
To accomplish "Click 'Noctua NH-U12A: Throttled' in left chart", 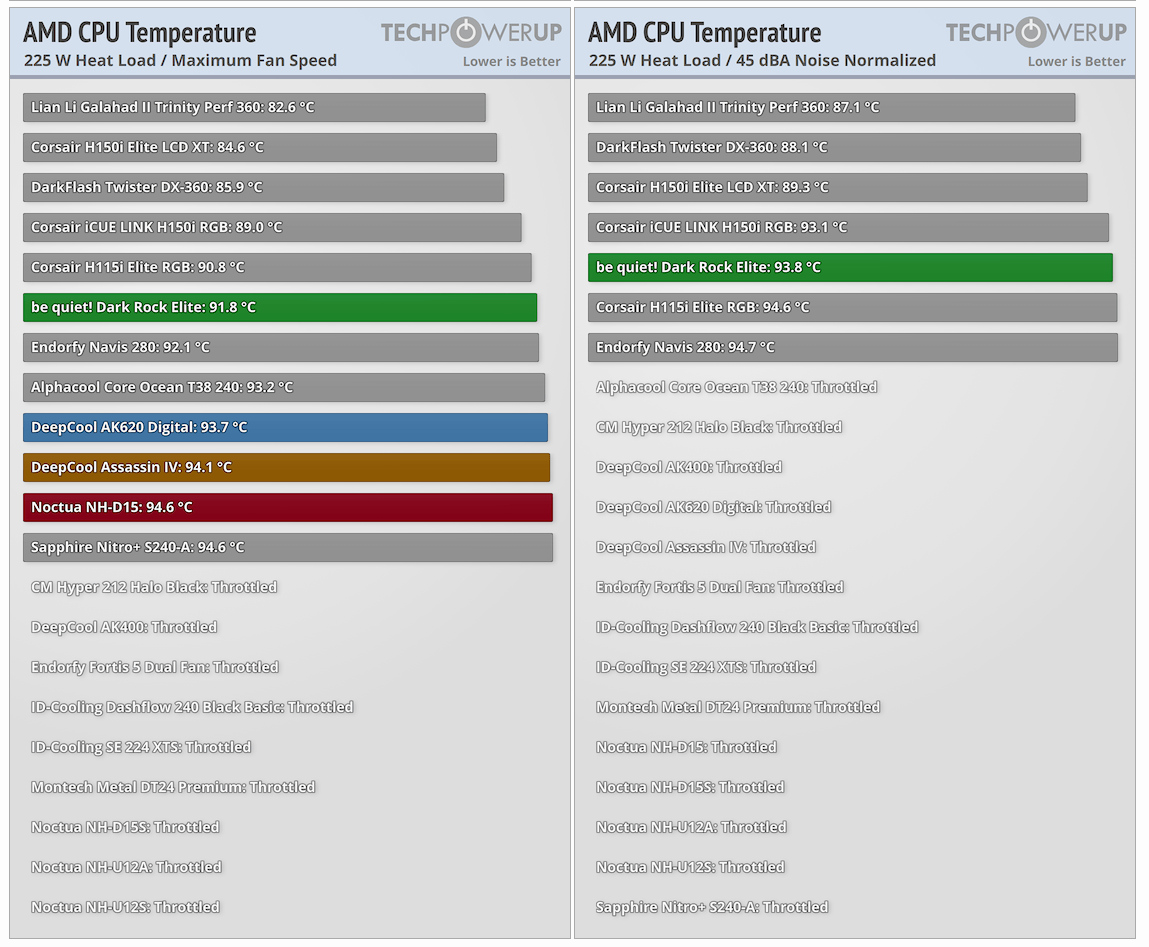I will click(126, 867).
